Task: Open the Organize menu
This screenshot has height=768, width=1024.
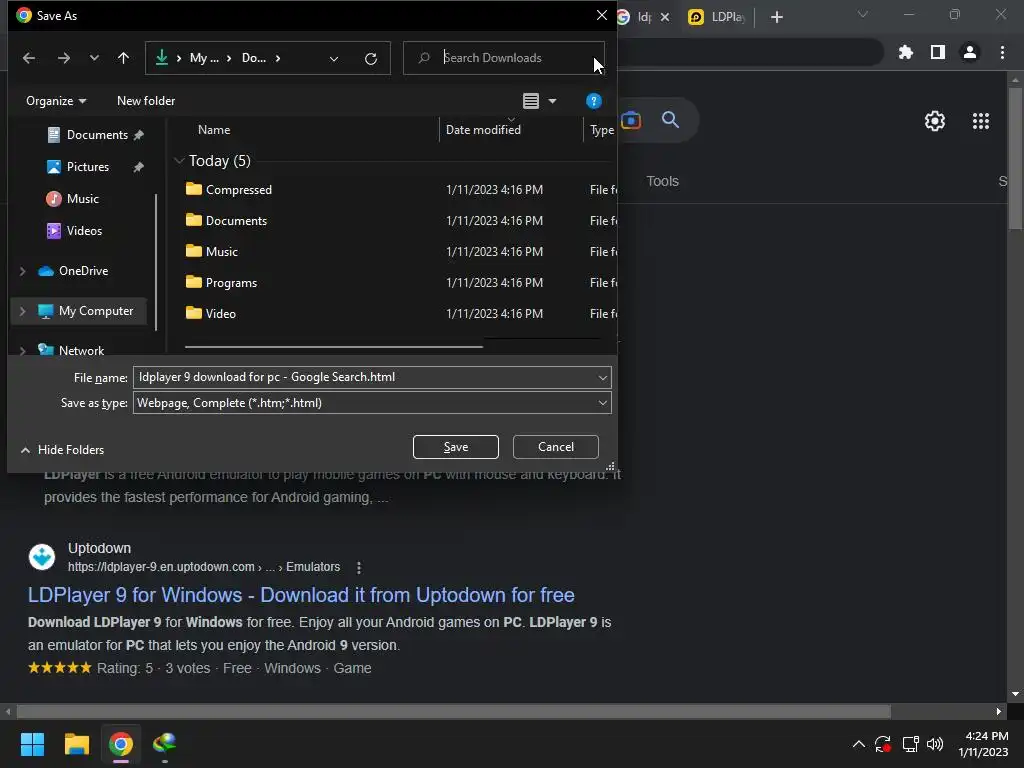Action: coord(56,101)
